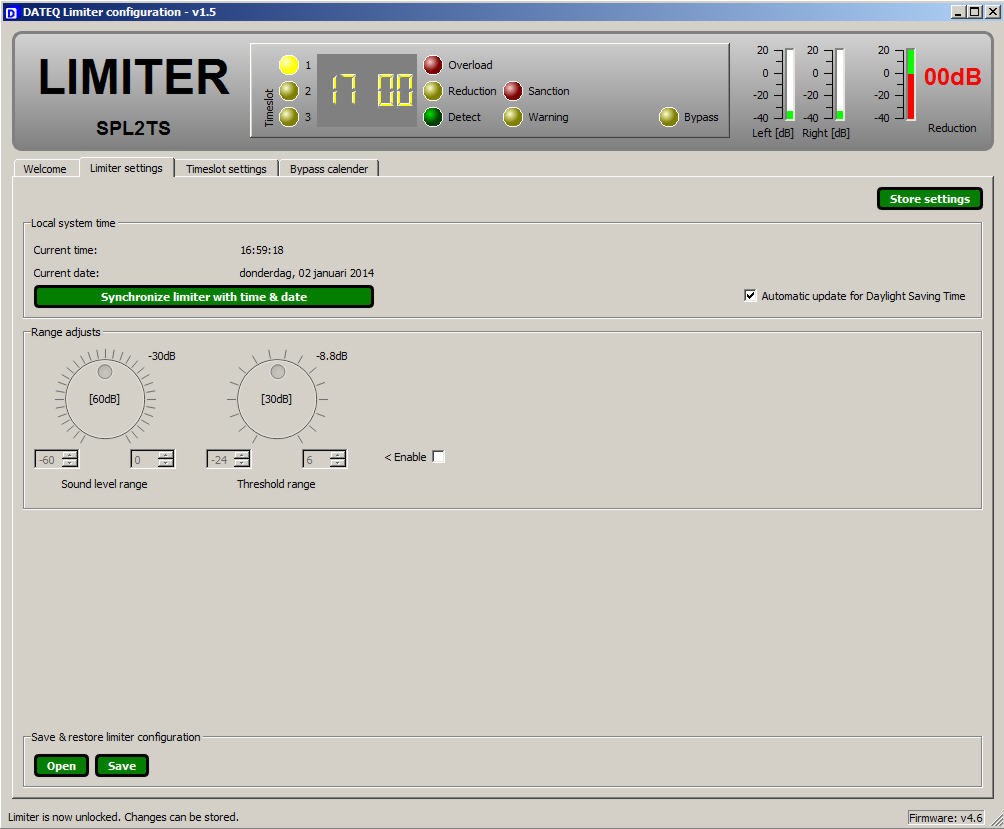The height and width of the screenshot is (829, 1004).
Task: Click the stepper arrows of the -60 field
Action: 70,459
